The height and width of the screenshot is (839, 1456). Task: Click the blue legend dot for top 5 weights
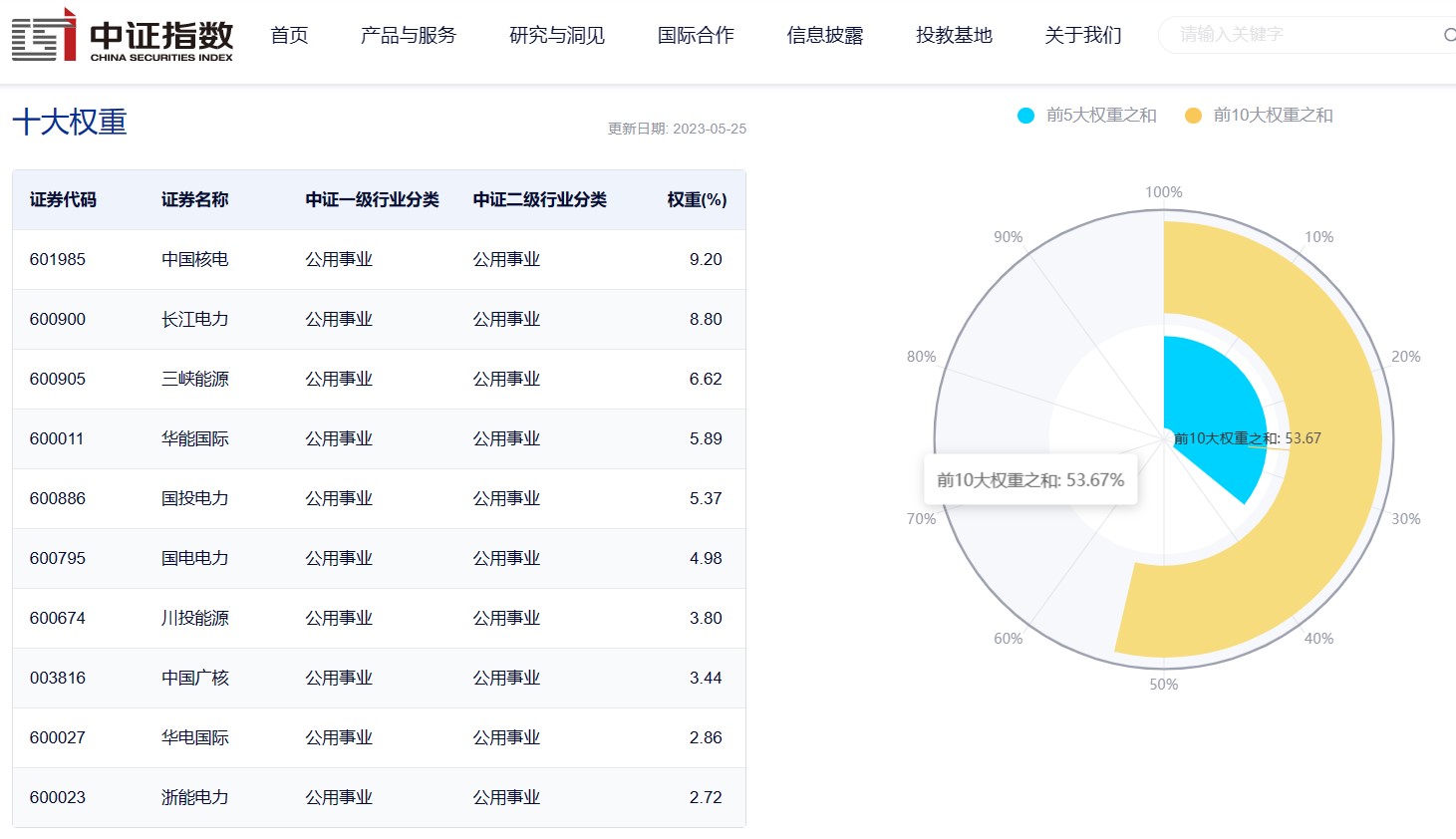(1025, 116)
